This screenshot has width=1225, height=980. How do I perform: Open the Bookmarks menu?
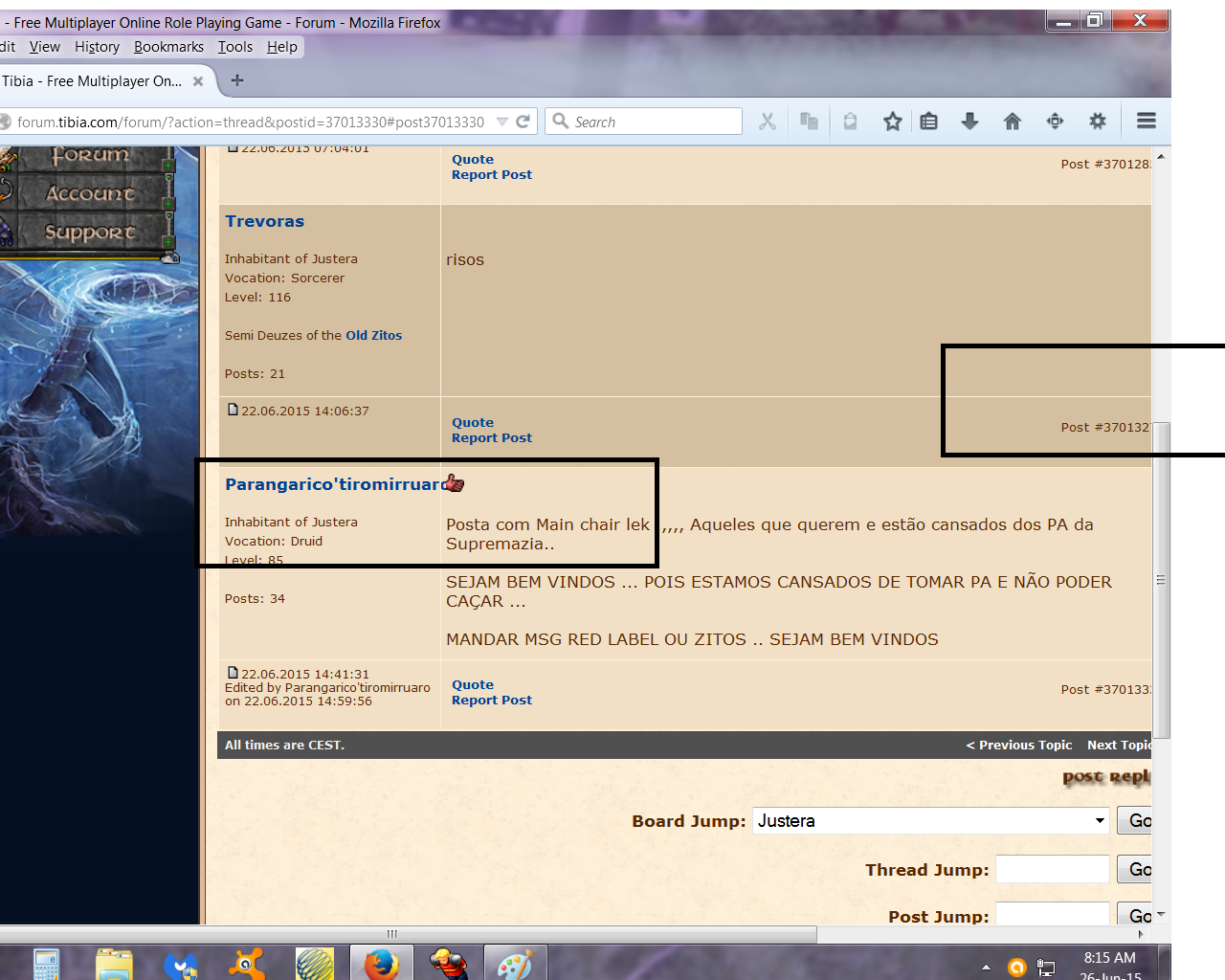(x=168, y=47)
